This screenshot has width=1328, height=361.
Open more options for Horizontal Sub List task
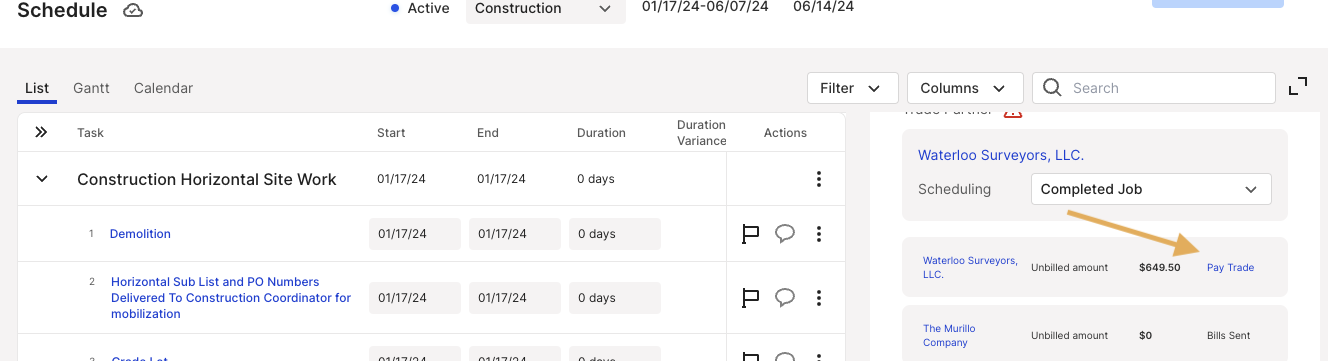click(x=819, y=298)
